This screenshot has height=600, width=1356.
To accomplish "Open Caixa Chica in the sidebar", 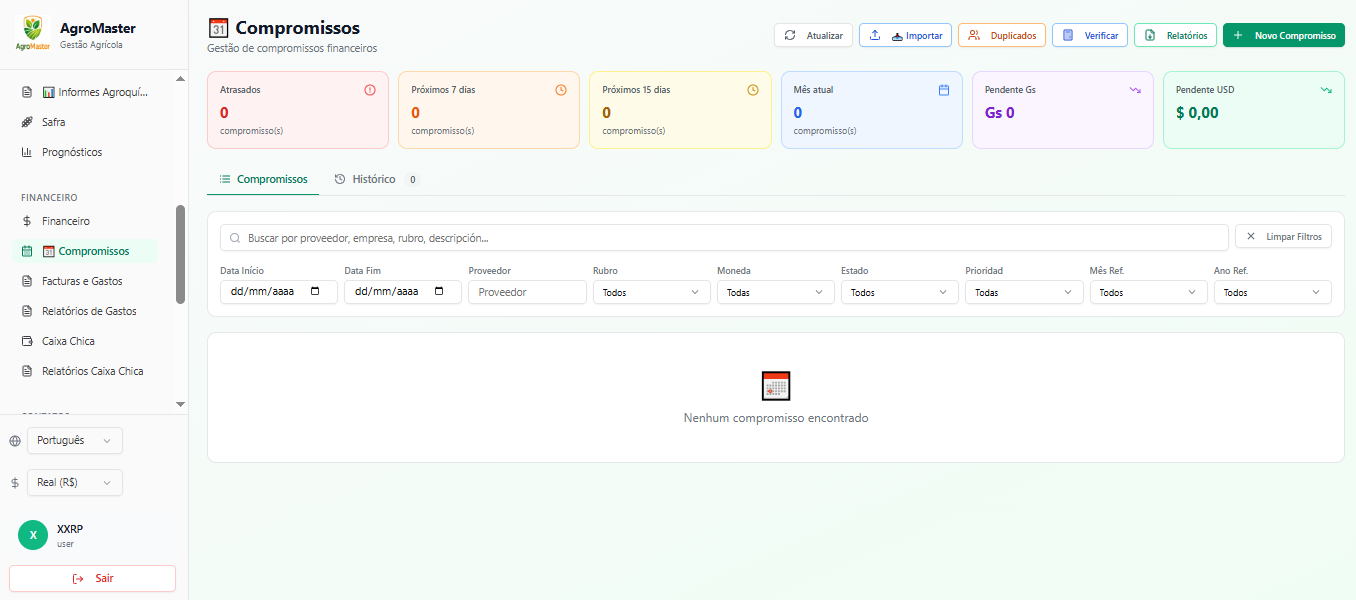I will tap(68, 341).
